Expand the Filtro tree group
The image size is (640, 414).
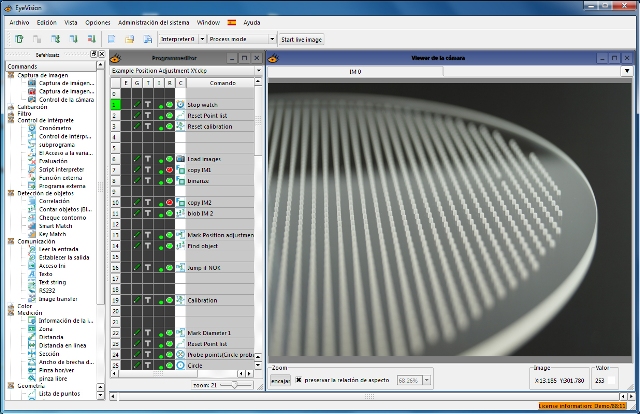pyautogui.click(x=11, y=114)
